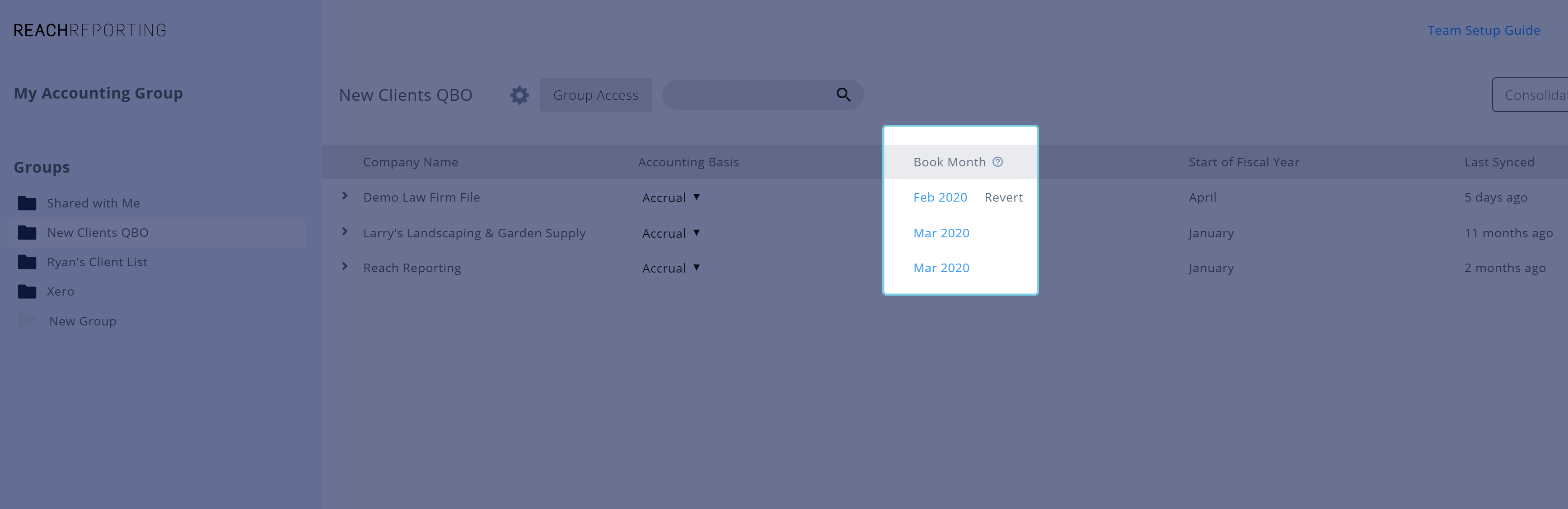
Task: Click the Xero folder icon
Action: coord(27,291)
